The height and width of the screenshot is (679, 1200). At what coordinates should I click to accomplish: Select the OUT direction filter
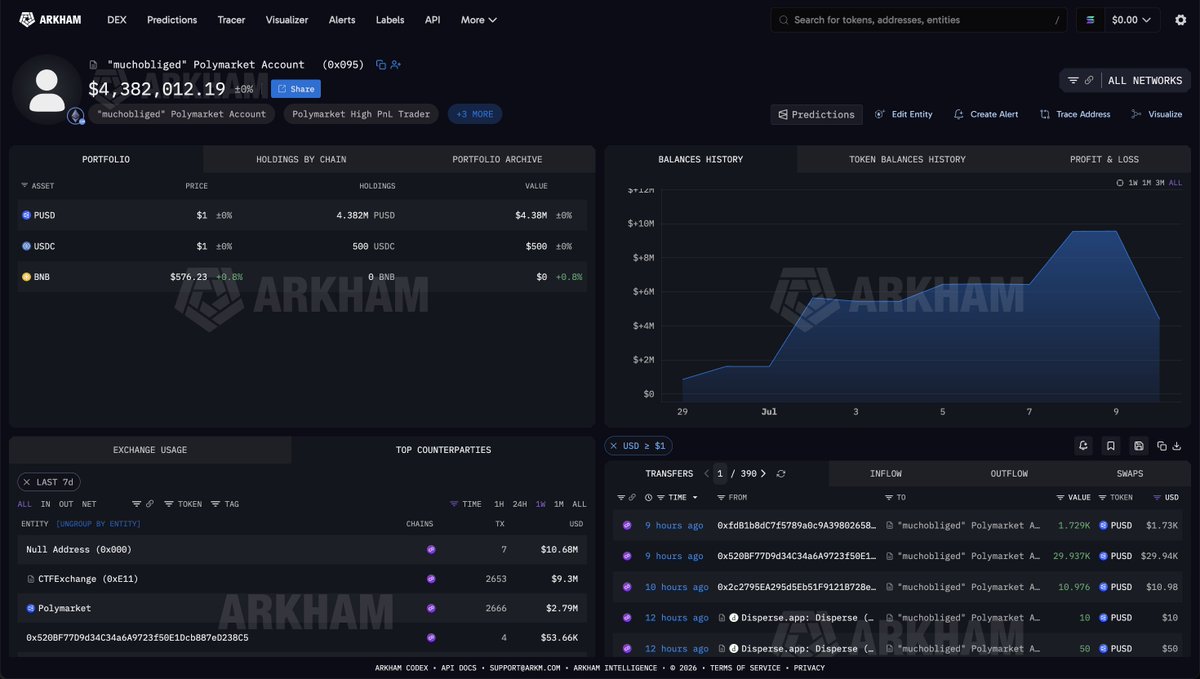pyautogui.click(x=66, y=504)
